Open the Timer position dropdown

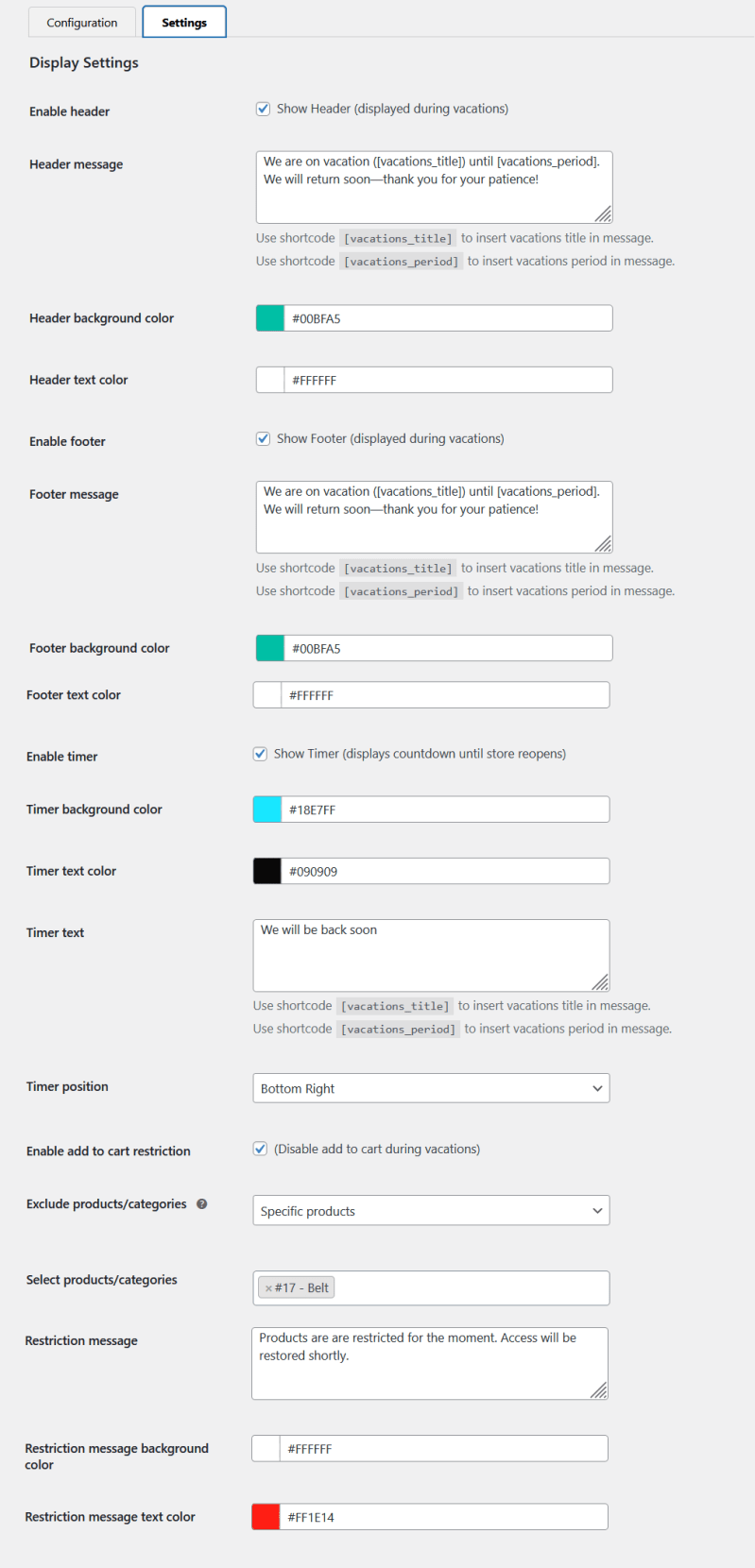(431, 1088)
